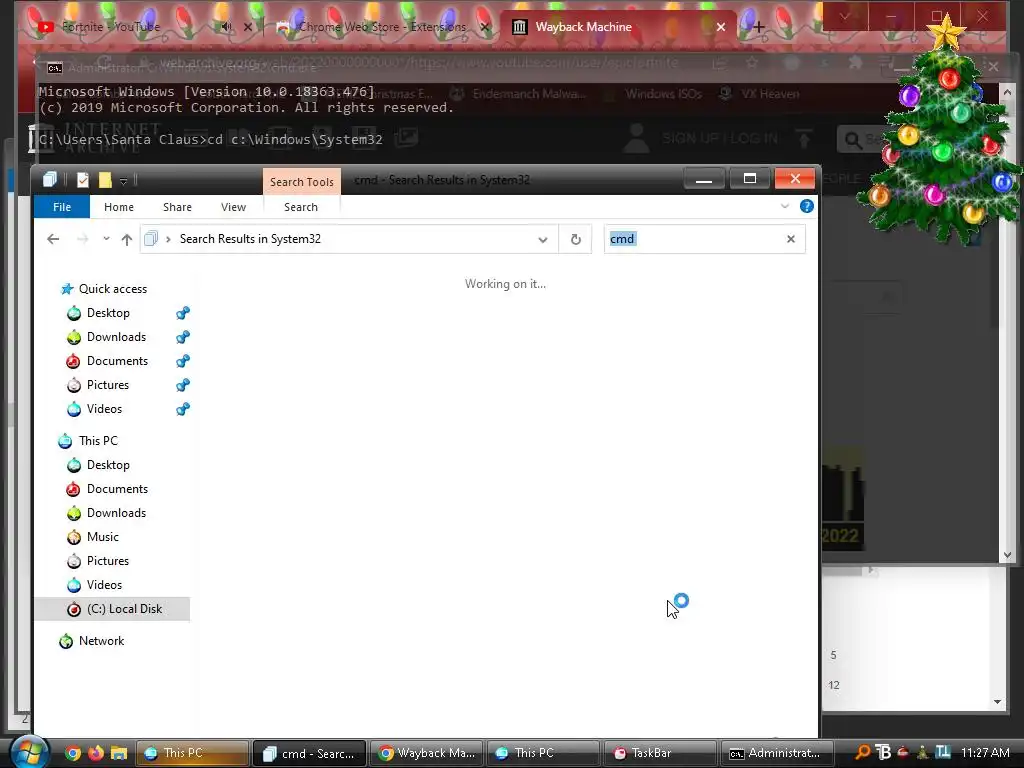Open Pictures under This PC
1024x768 pixels.
pos(108,561)
